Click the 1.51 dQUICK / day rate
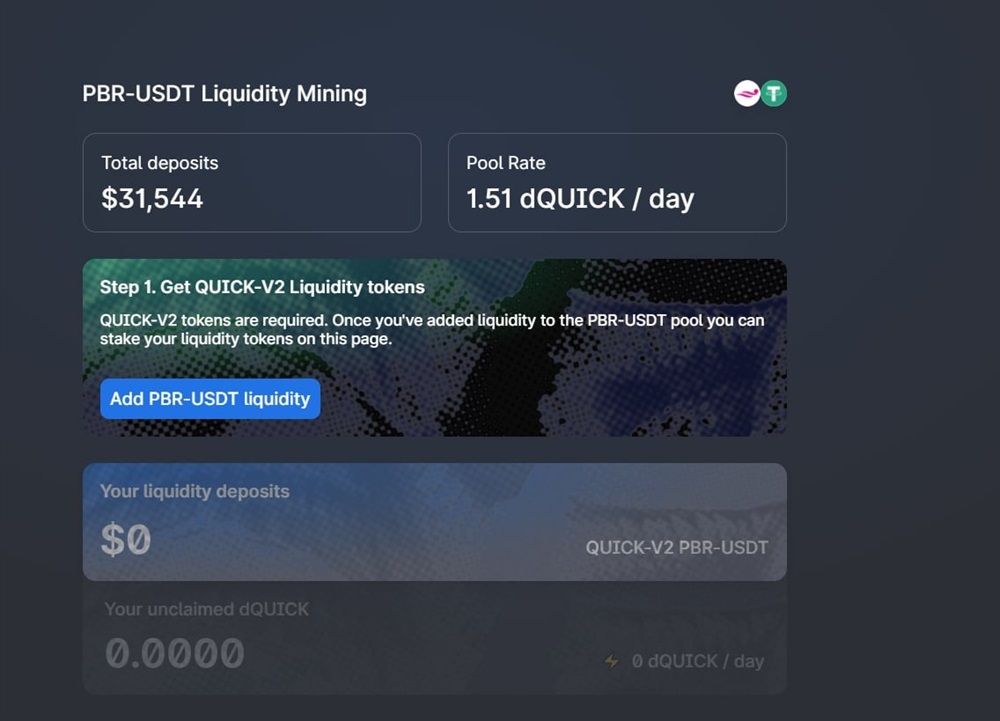Viewport: 1000px width, 721px height. 580,198
